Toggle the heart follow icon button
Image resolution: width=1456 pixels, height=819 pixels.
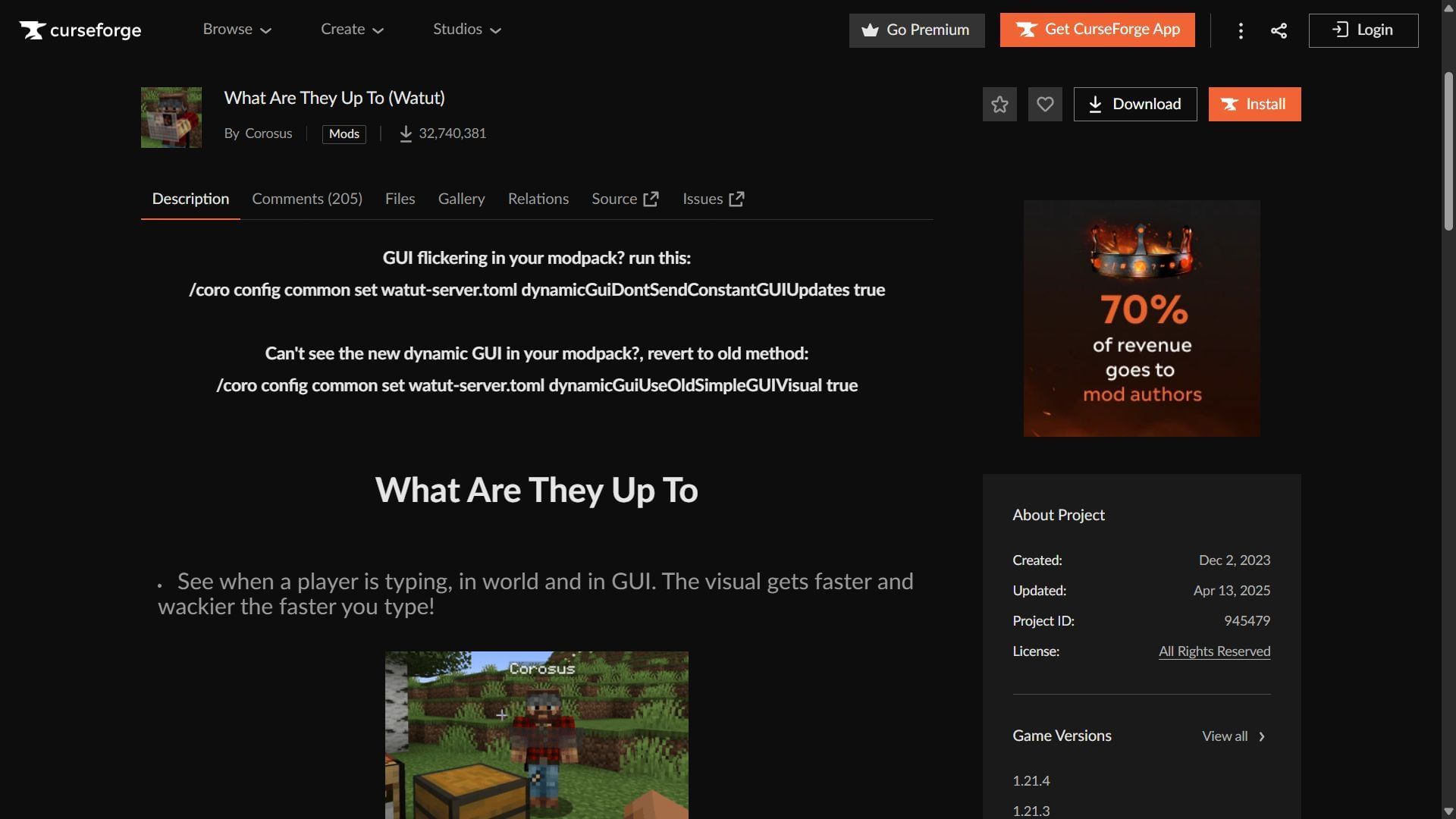[x=1045, y=104]
